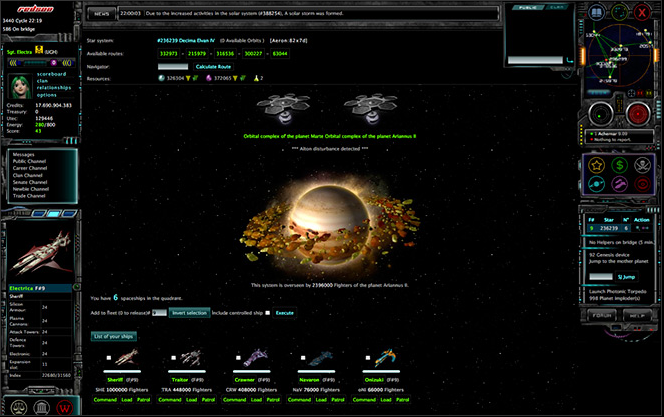
Task: Open the Career Channel
Action: point(30,168)
